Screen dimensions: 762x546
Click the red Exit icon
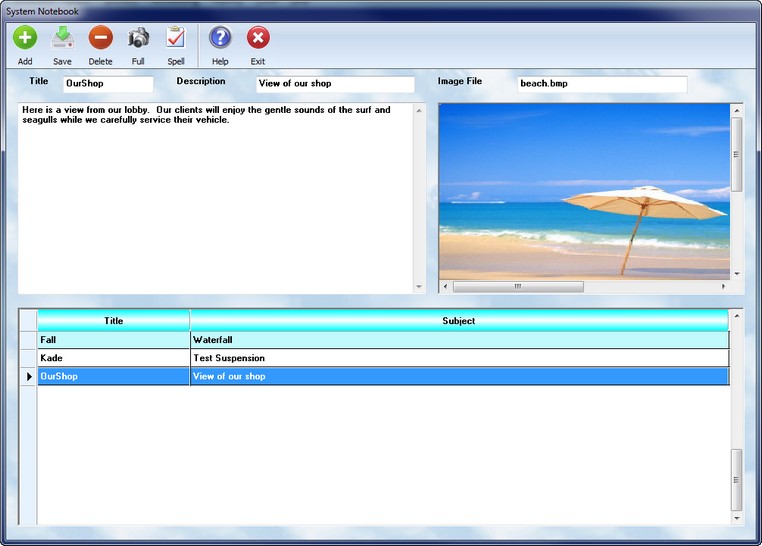(258, 39)
